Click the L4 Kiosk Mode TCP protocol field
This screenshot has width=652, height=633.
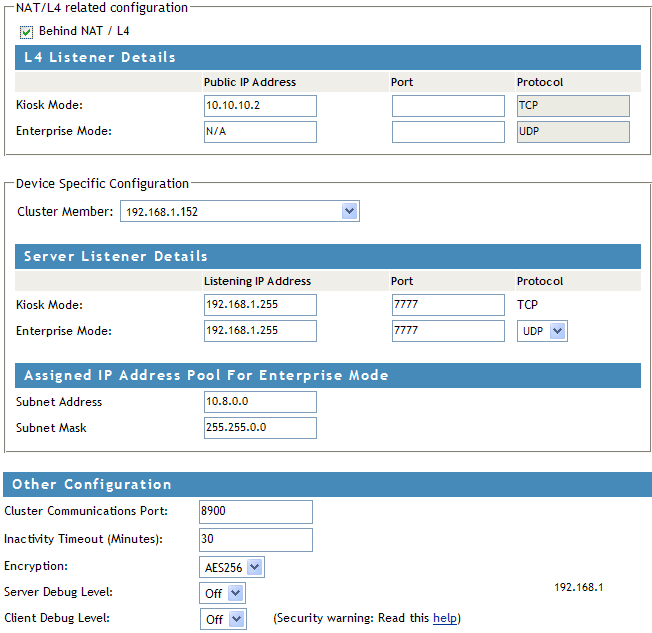pos(573,106)
